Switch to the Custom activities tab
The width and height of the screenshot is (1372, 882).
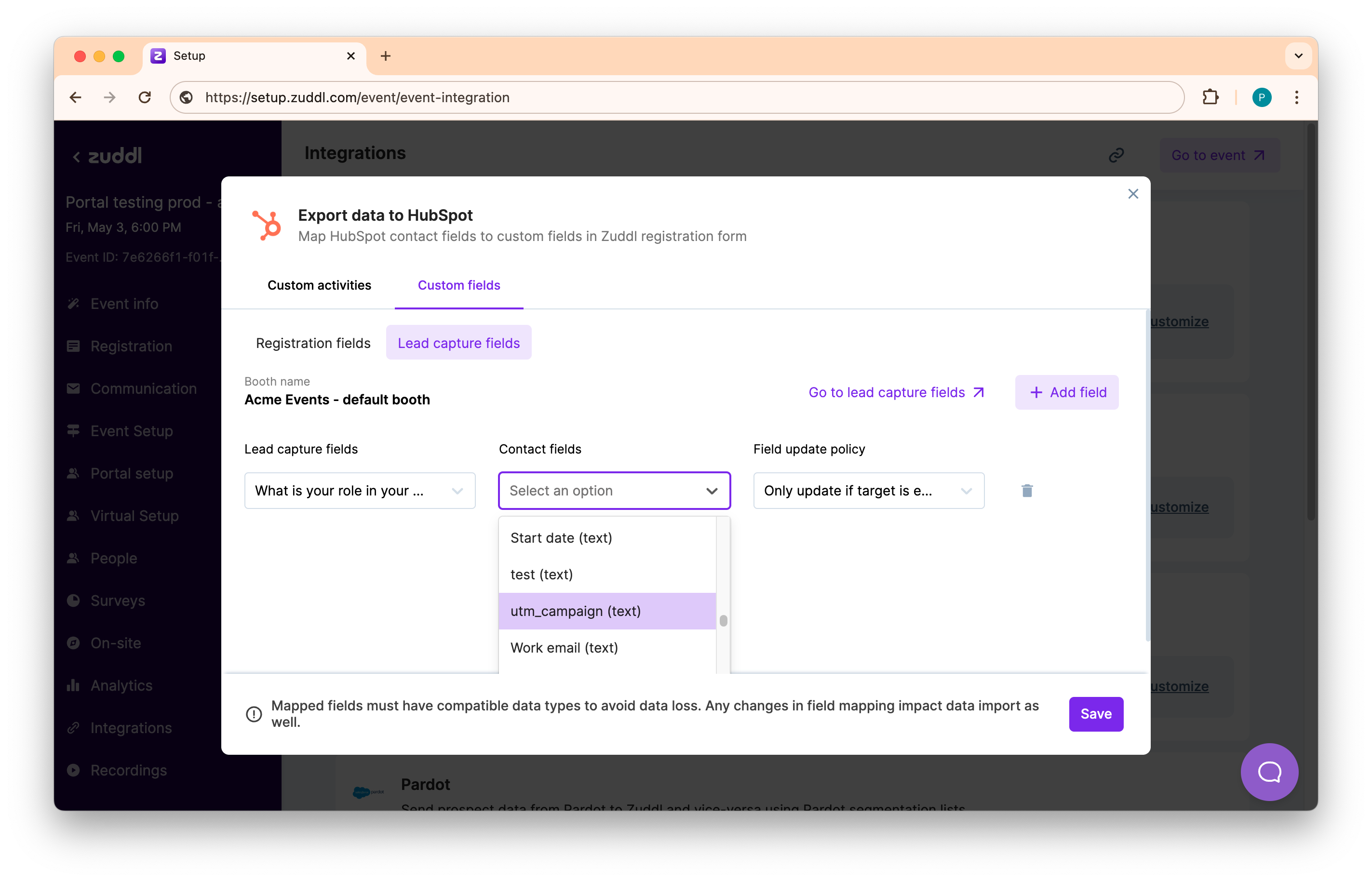pyautogui.click(x=319, y=285)
